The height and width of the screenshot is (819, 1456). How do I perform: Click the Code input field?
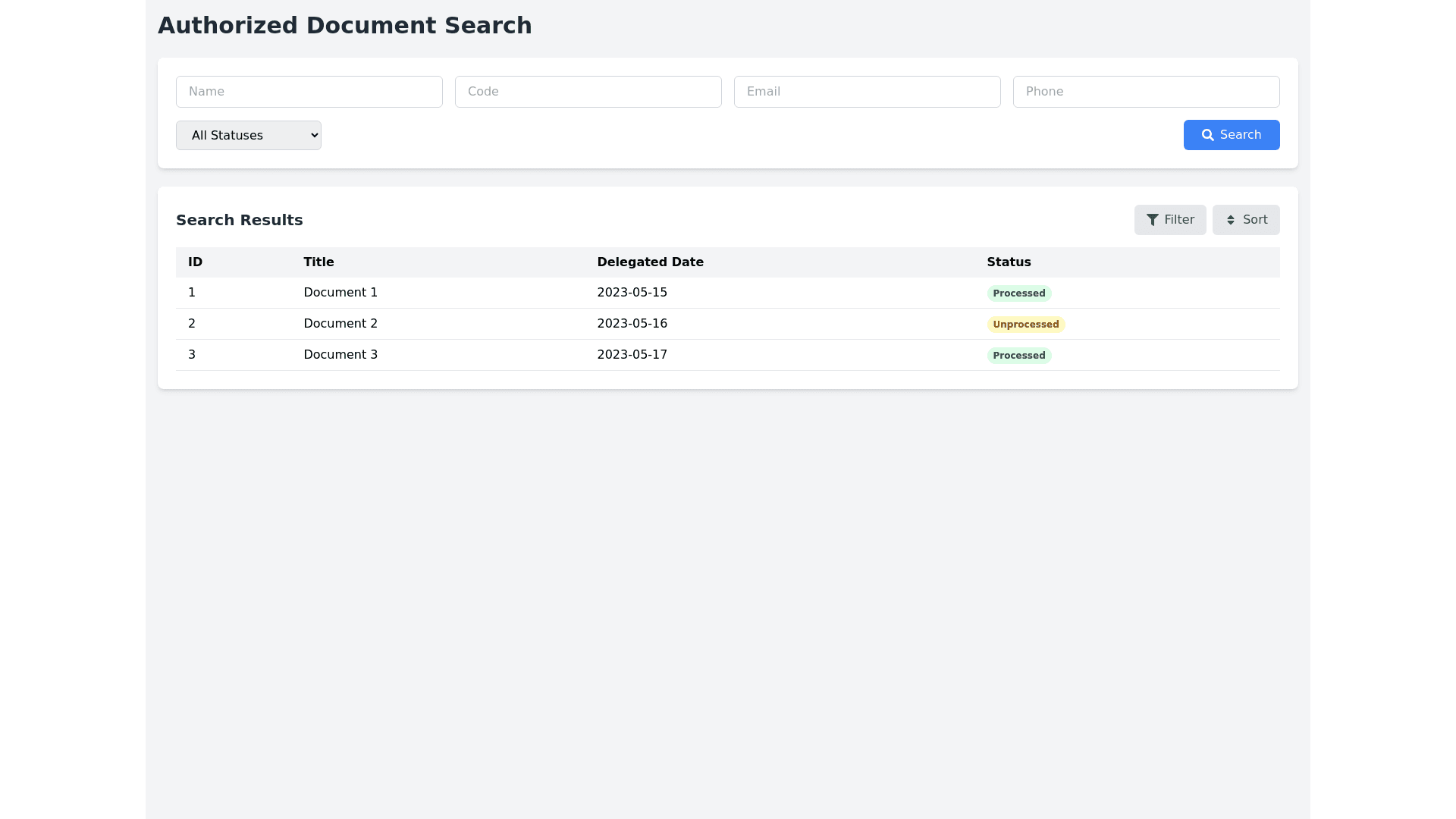pos(588,91)
